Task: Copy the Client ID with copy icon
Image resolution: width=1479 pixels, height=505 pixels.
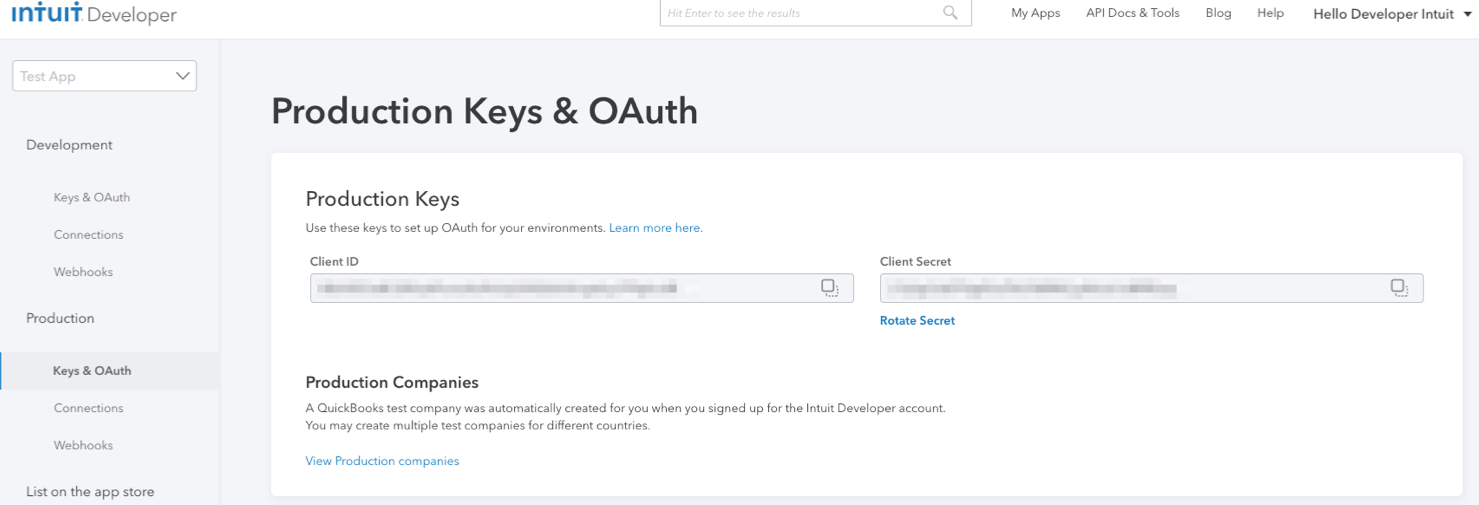Action: (830, 288)
